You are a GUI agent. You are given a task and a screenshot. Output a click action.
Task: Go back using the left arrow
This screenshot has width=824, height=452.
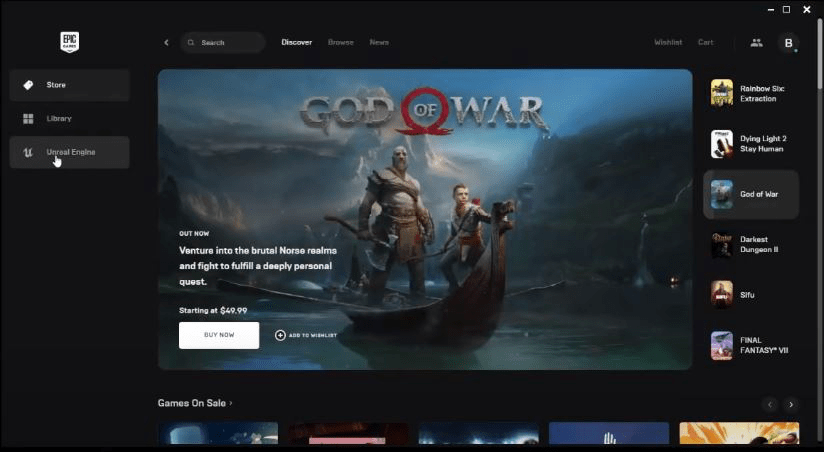pyautogui.click(x=167, y=43)
